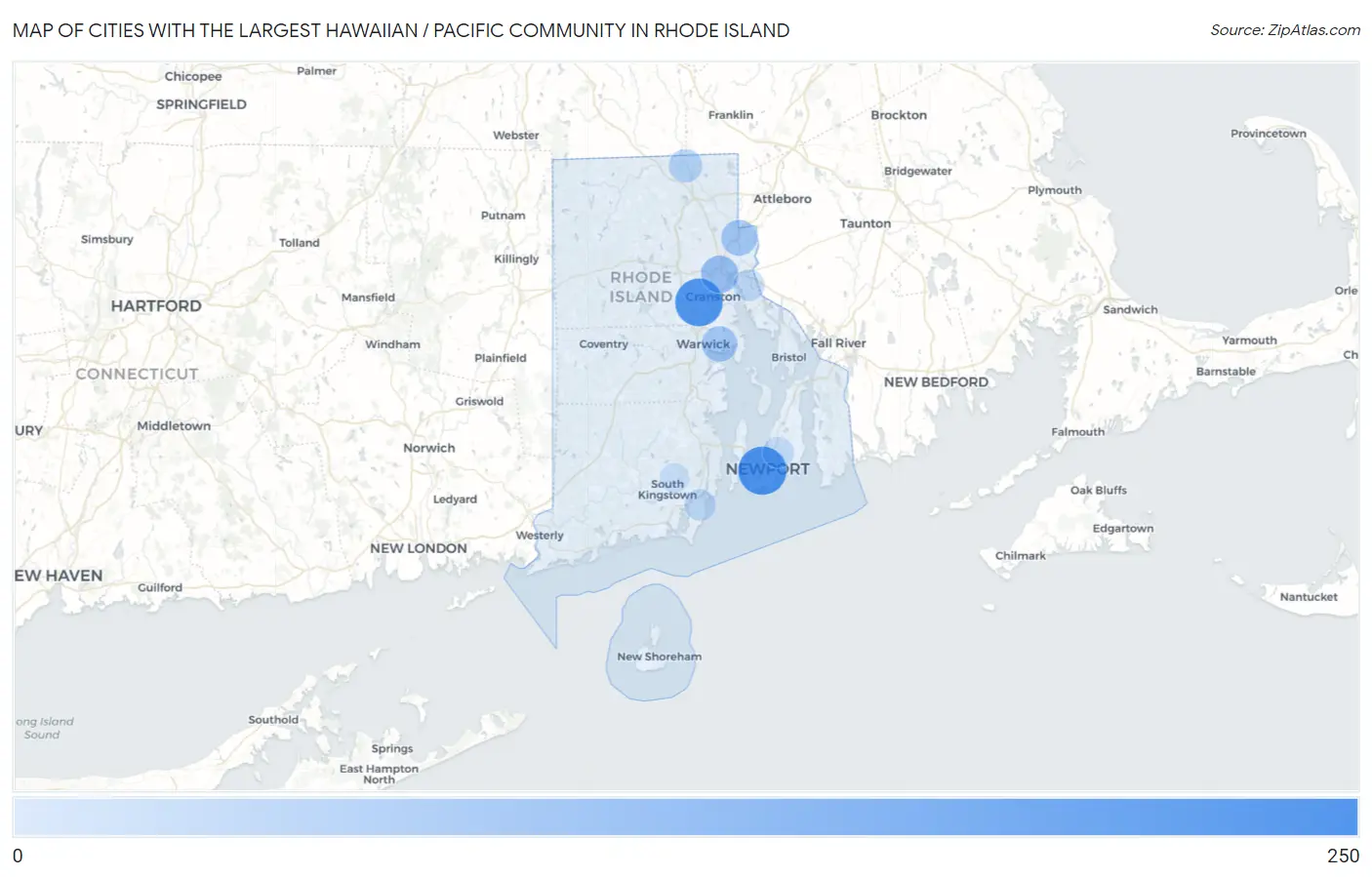This screenshot has width=1372, height=877.
Task: Click the 'Plainfield' town label
Action: coord(501,358)
